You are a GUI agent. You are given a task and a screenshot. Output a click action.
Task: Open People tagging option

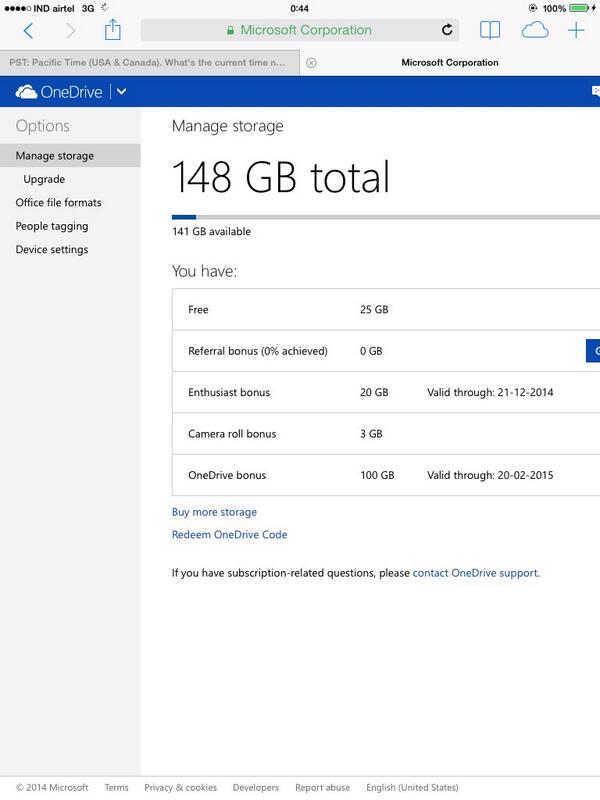[x=52, y=226]
